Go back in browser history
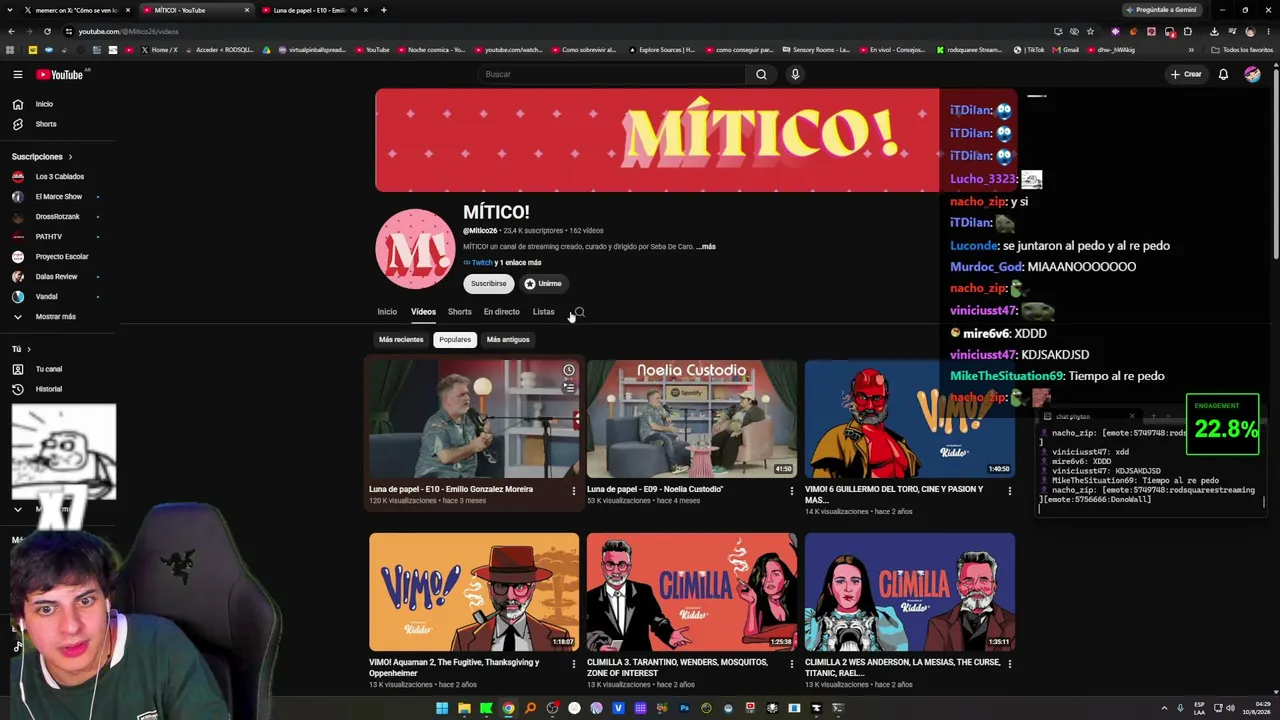This screenshot has height=720, width=1280. (11, 31)
